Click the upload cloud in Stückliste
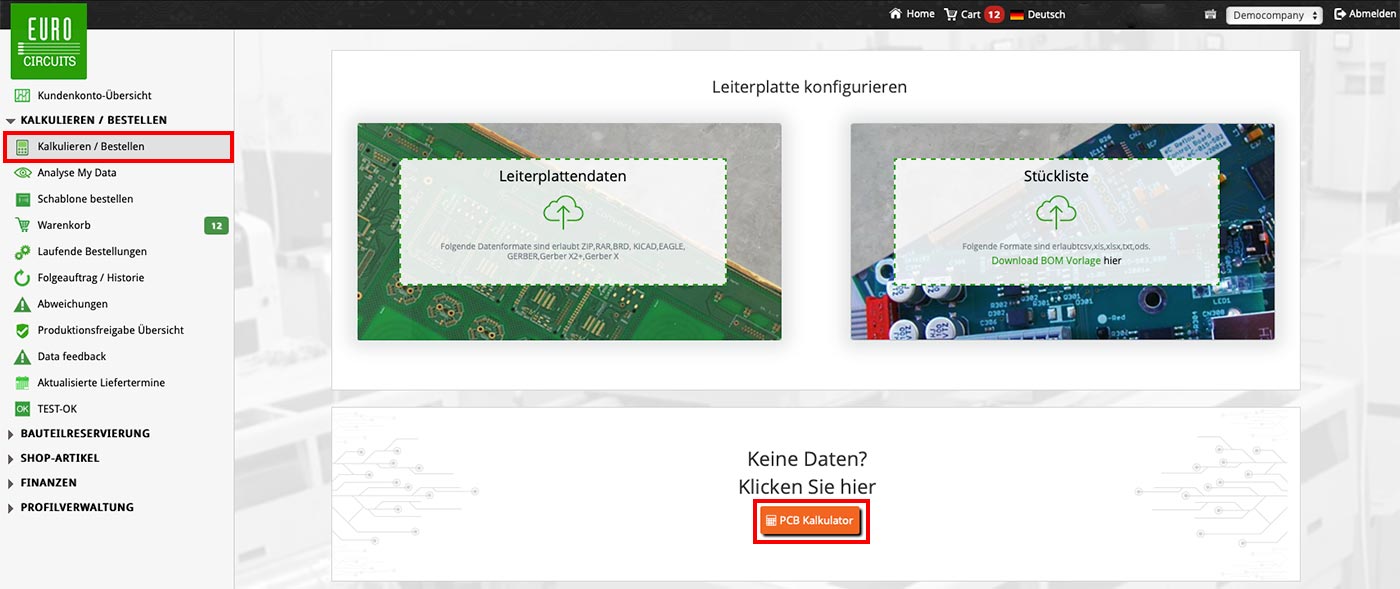 (1056, 213)
